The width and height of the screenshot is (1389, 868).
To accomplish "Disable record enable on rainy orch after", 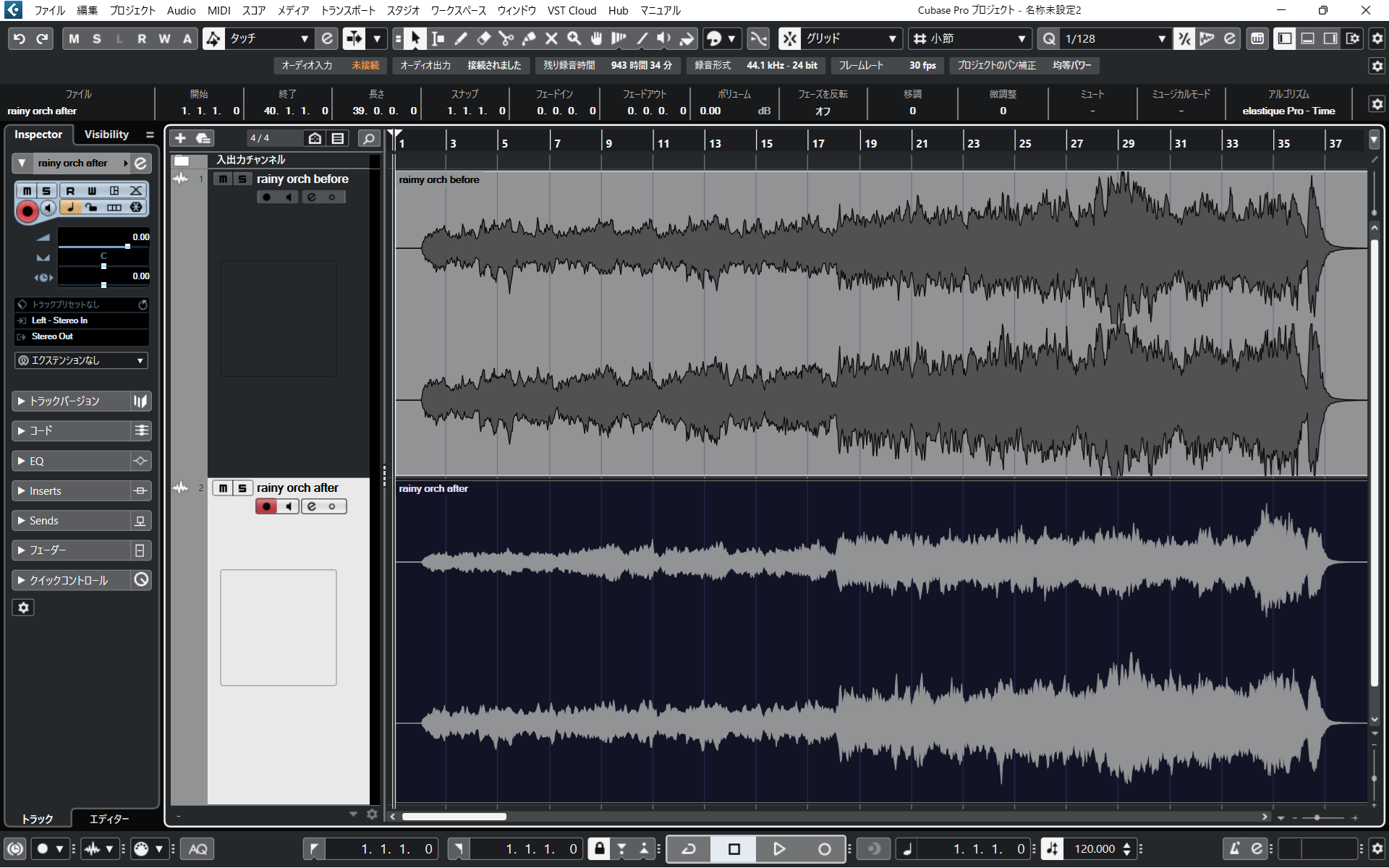I will (x=266, y=506).
